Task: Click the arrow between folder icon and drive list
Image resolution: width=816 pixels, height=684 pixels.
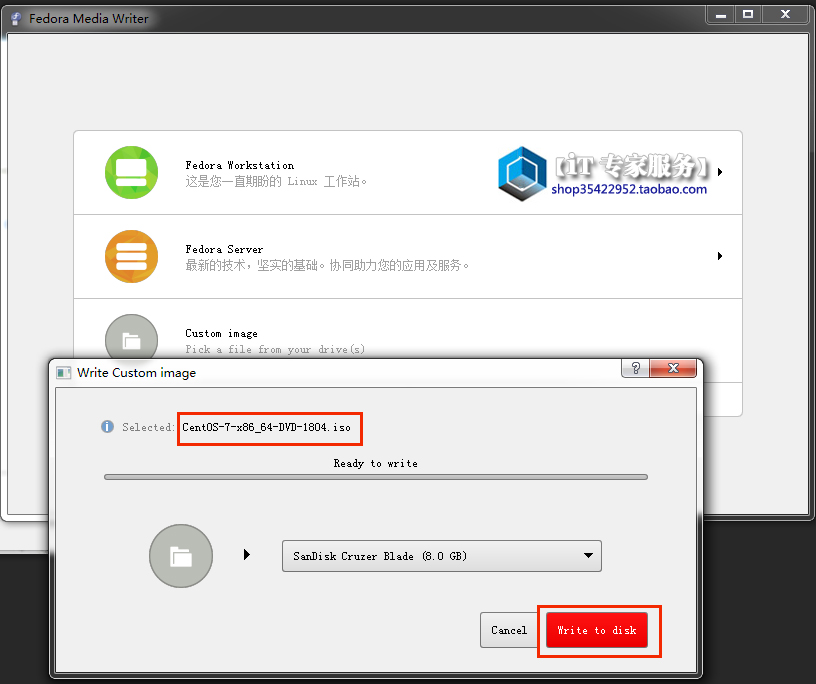Action: 247,554
